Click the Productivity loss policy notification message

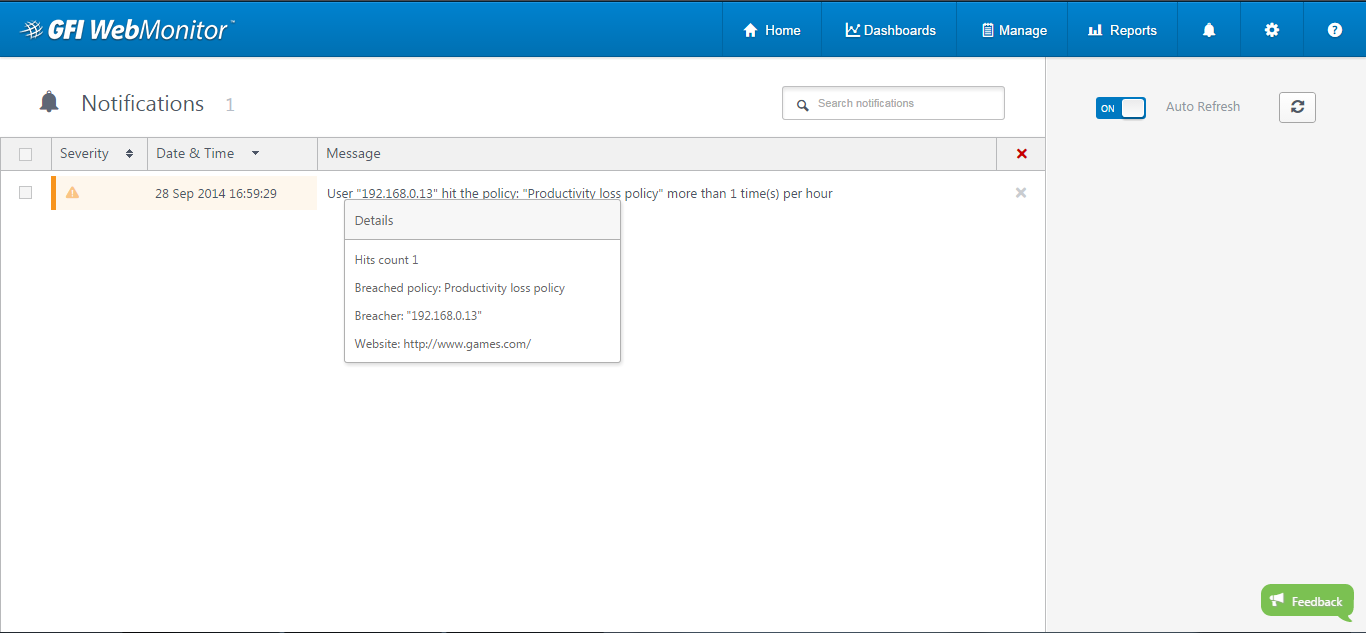click(580, 194)
